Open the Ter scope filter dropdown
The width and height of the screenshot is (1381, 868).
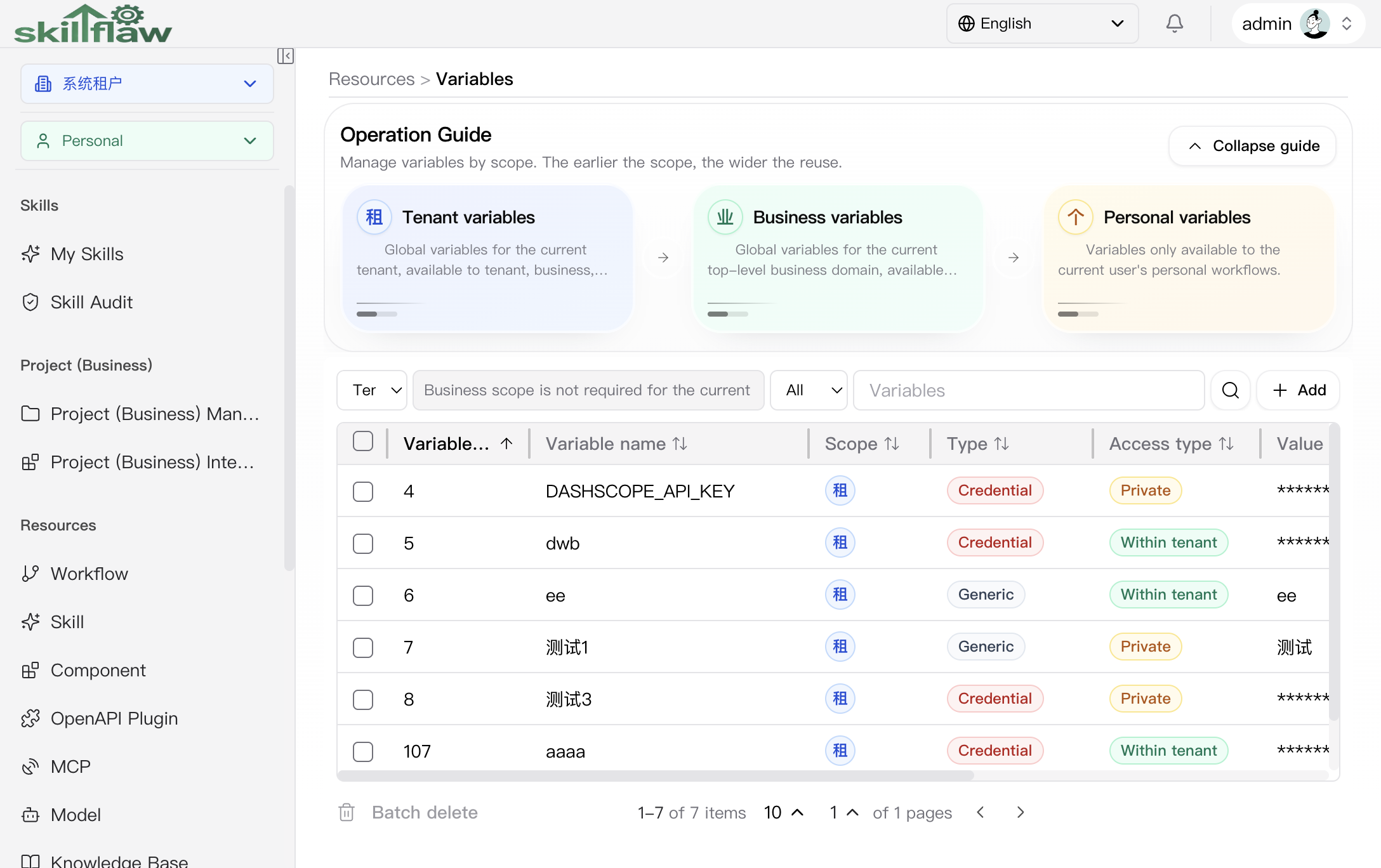(372, 390)
